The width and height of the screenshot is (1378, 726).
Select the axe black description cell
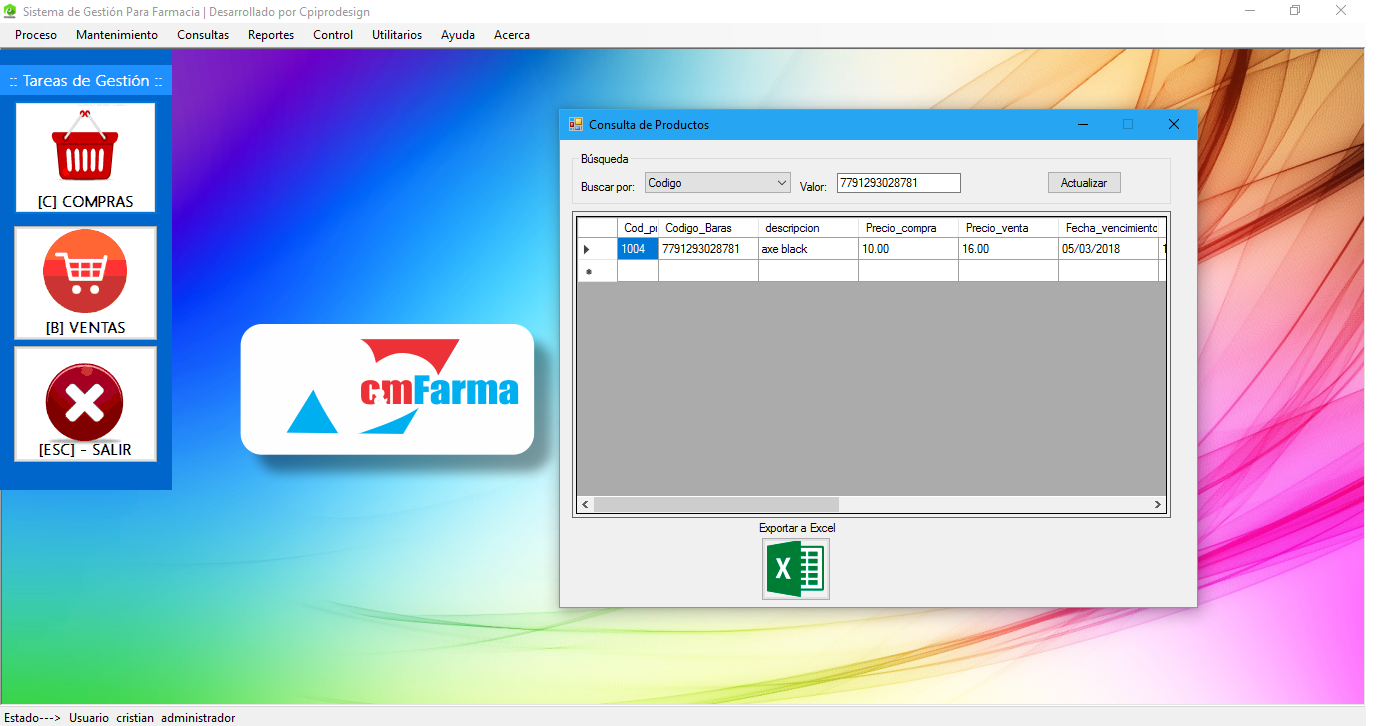pyautogui.click(x=807, y=249)
